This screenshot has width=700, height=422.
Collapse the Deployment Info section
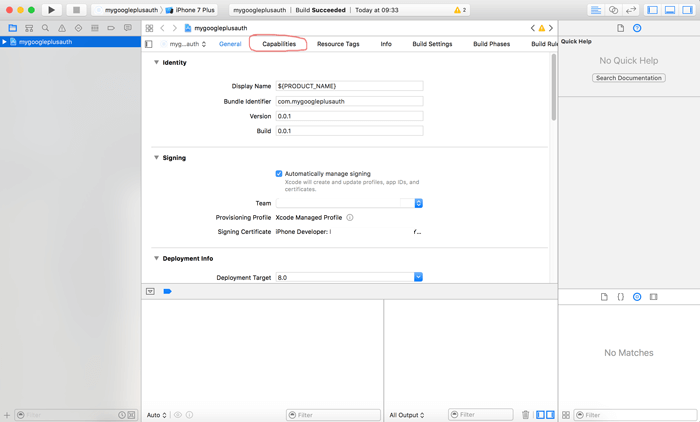(x=156, y=258)
